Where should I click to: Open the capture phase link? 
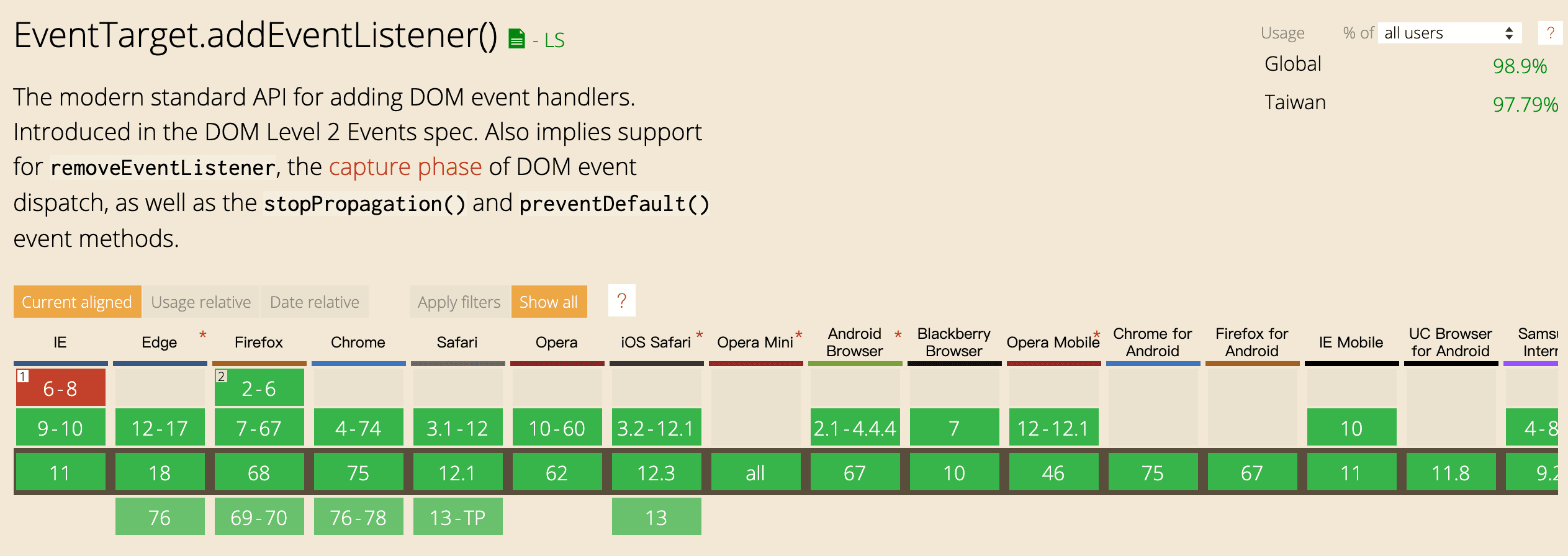click(x=405, y=167)
